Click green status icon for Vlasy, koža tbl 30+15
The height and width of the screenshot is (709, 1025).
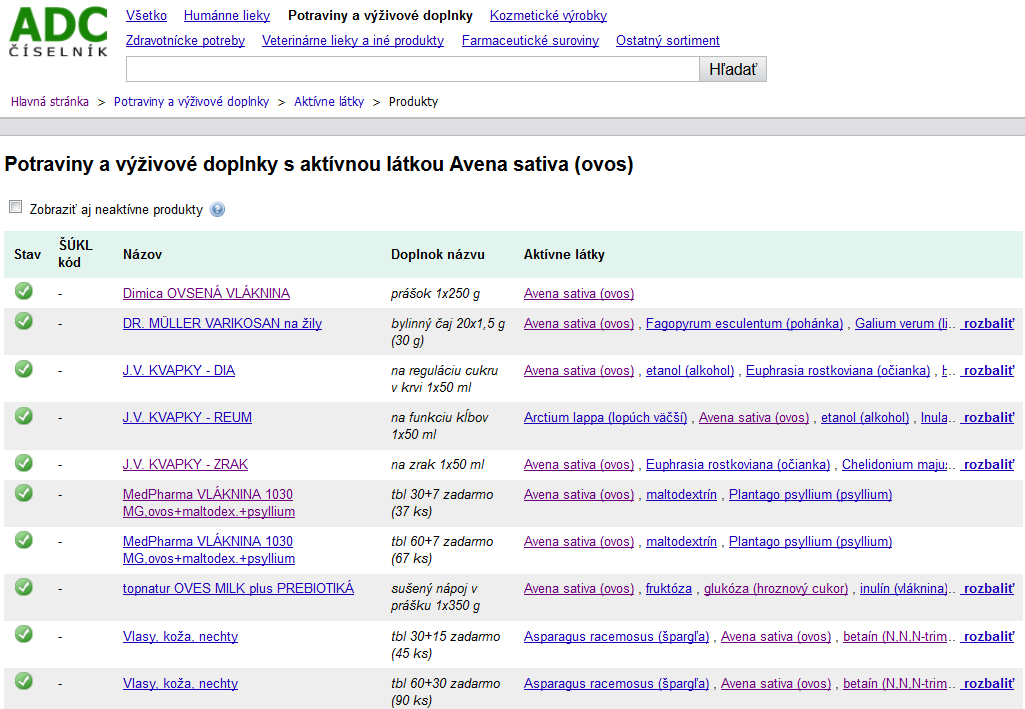click(24, 634)
